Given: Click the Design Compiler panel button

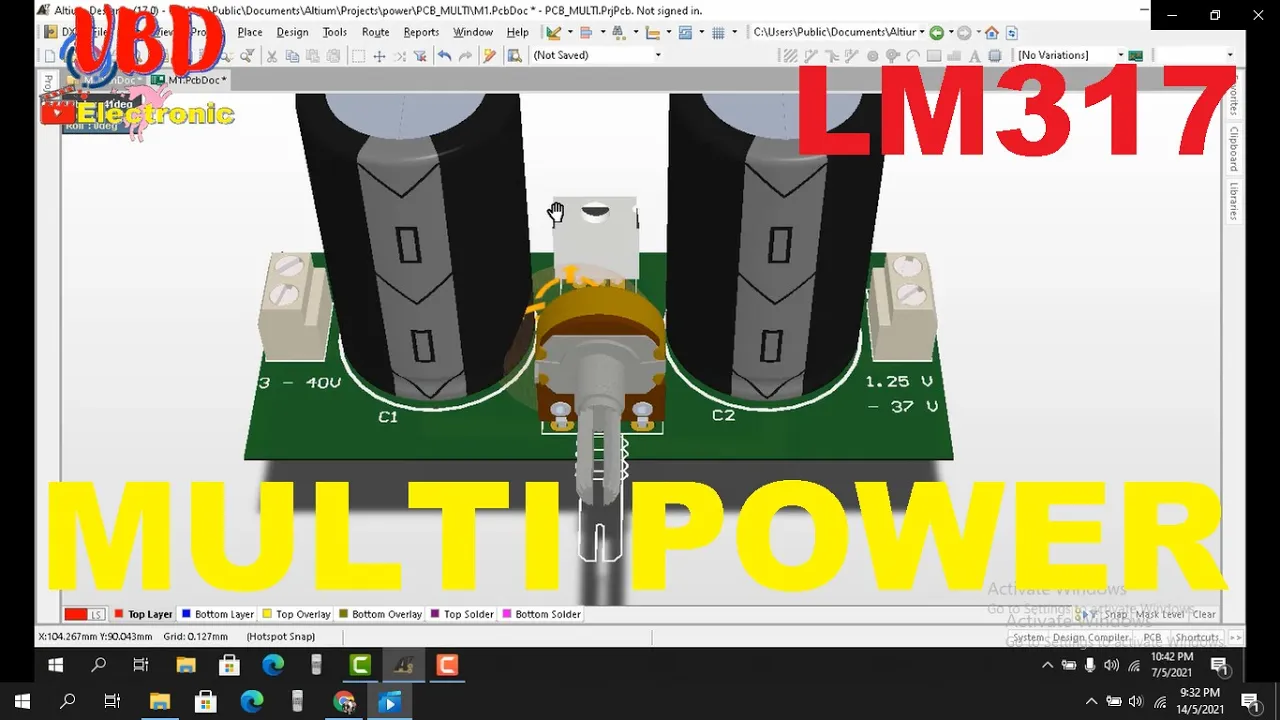Looking at the screenshot, I should [x=1091, y=637].
